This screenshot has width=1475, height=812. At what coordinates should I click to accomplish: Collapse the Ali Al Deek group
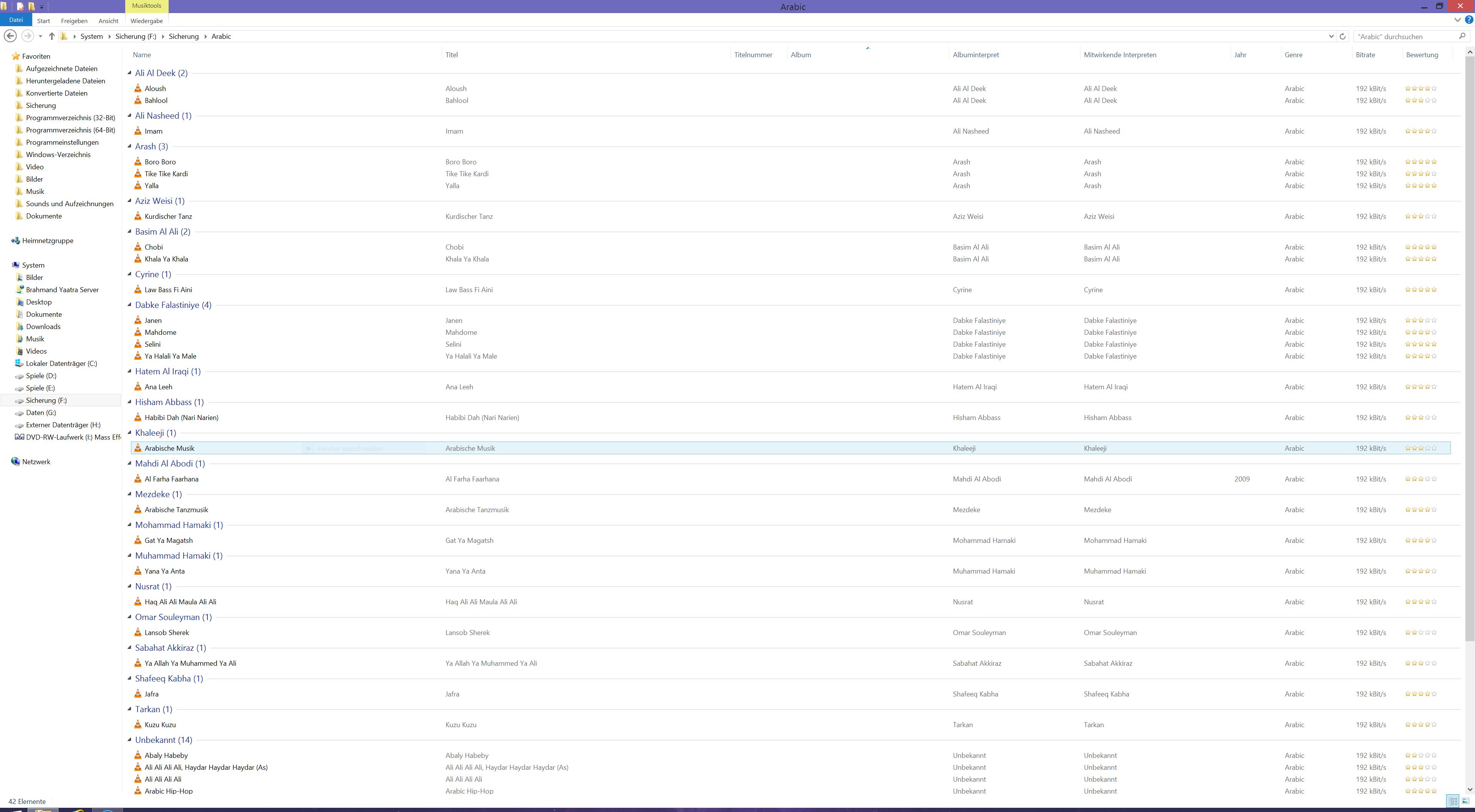129,73
